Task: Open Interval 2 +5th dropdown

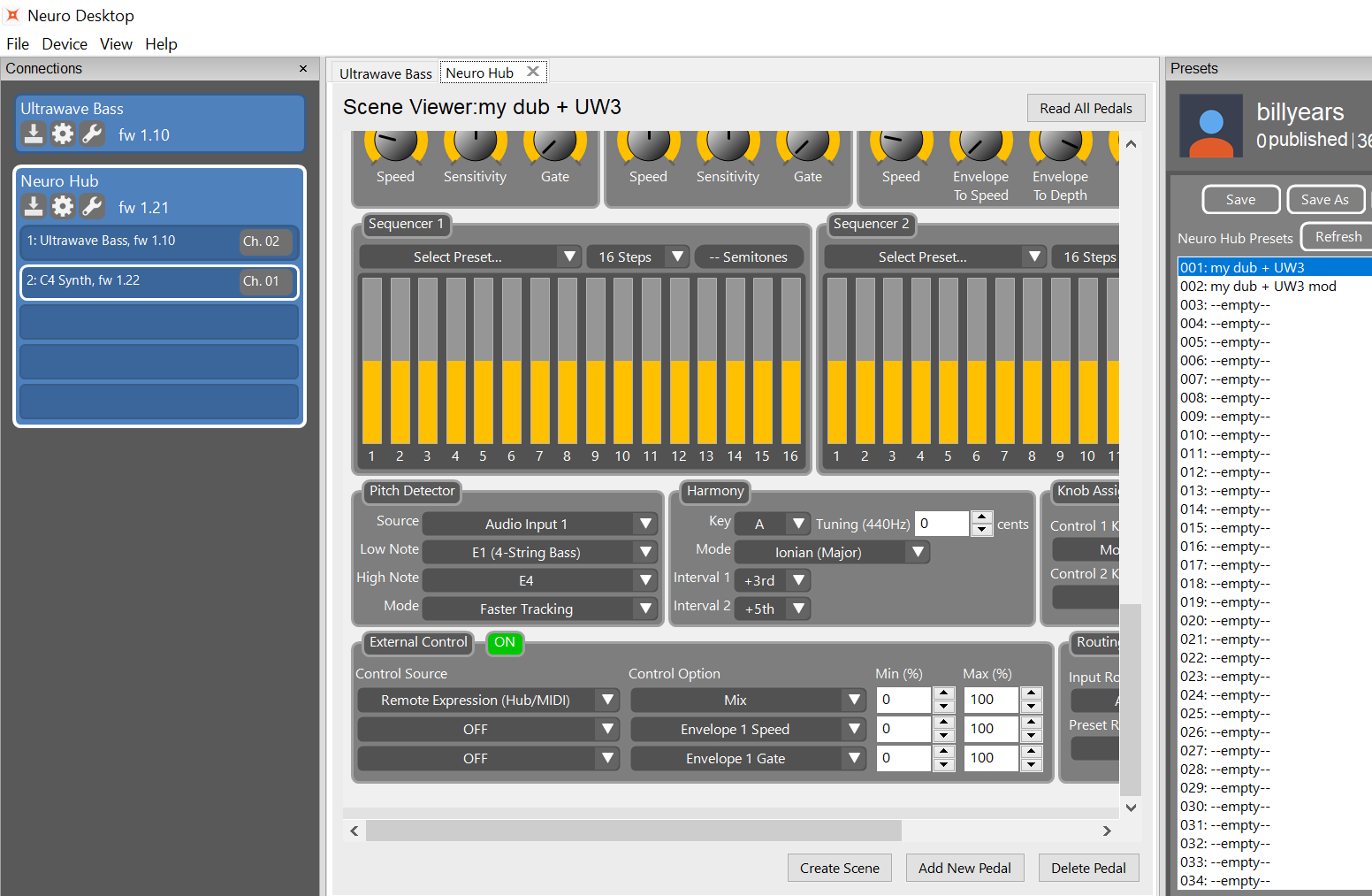Action: [x=772, y=609]
